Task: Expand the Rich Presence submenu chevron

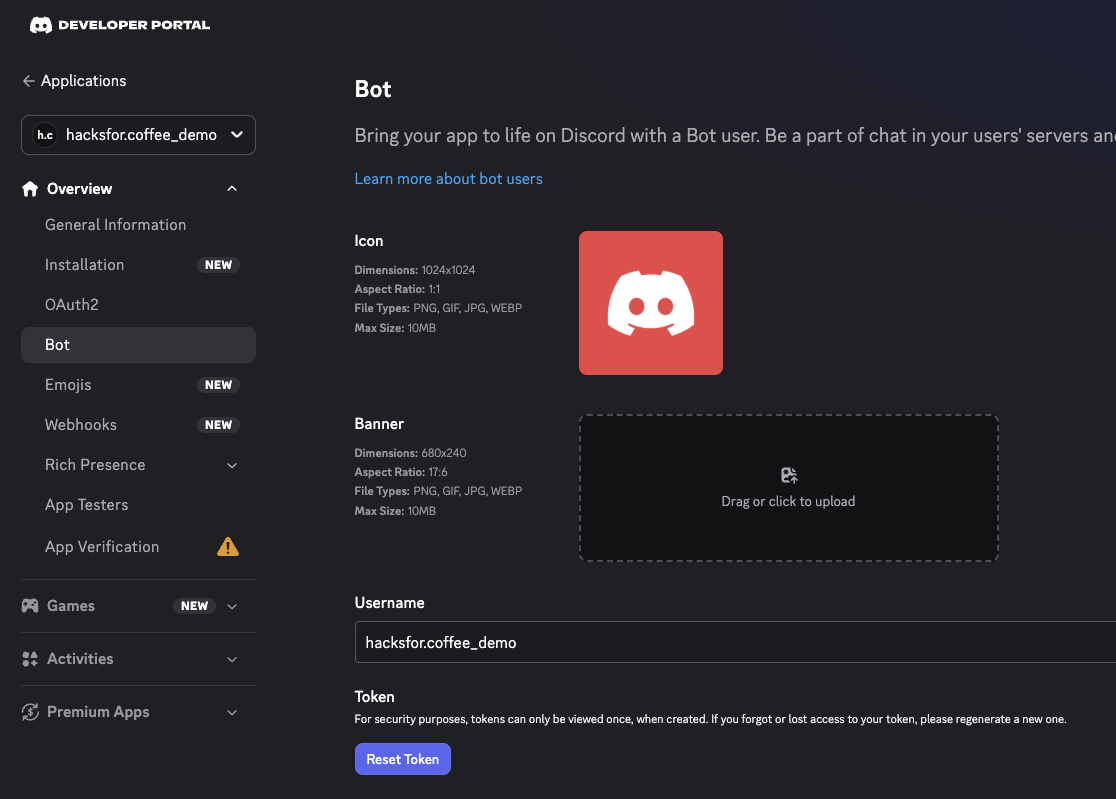Action: tap(232, 465)
